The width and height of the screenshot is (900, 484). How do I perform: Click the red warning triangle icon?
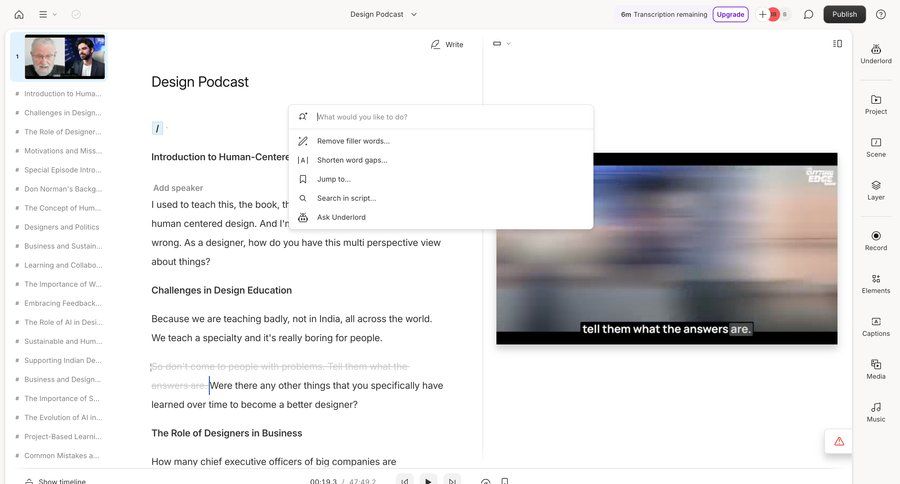pos(839,442)
